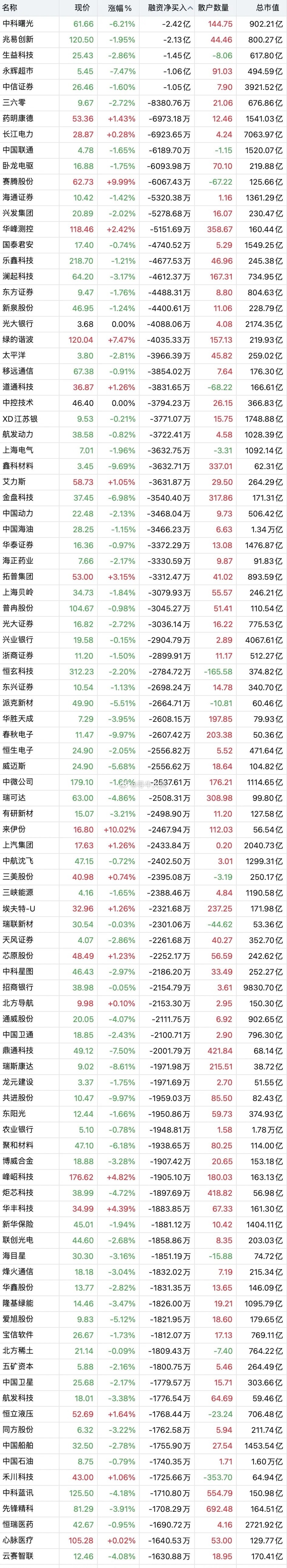This screenshot has height=1568, width=287.
Task: Select 卧龙电驱 stock name
Action: click(x=18, y=166)
